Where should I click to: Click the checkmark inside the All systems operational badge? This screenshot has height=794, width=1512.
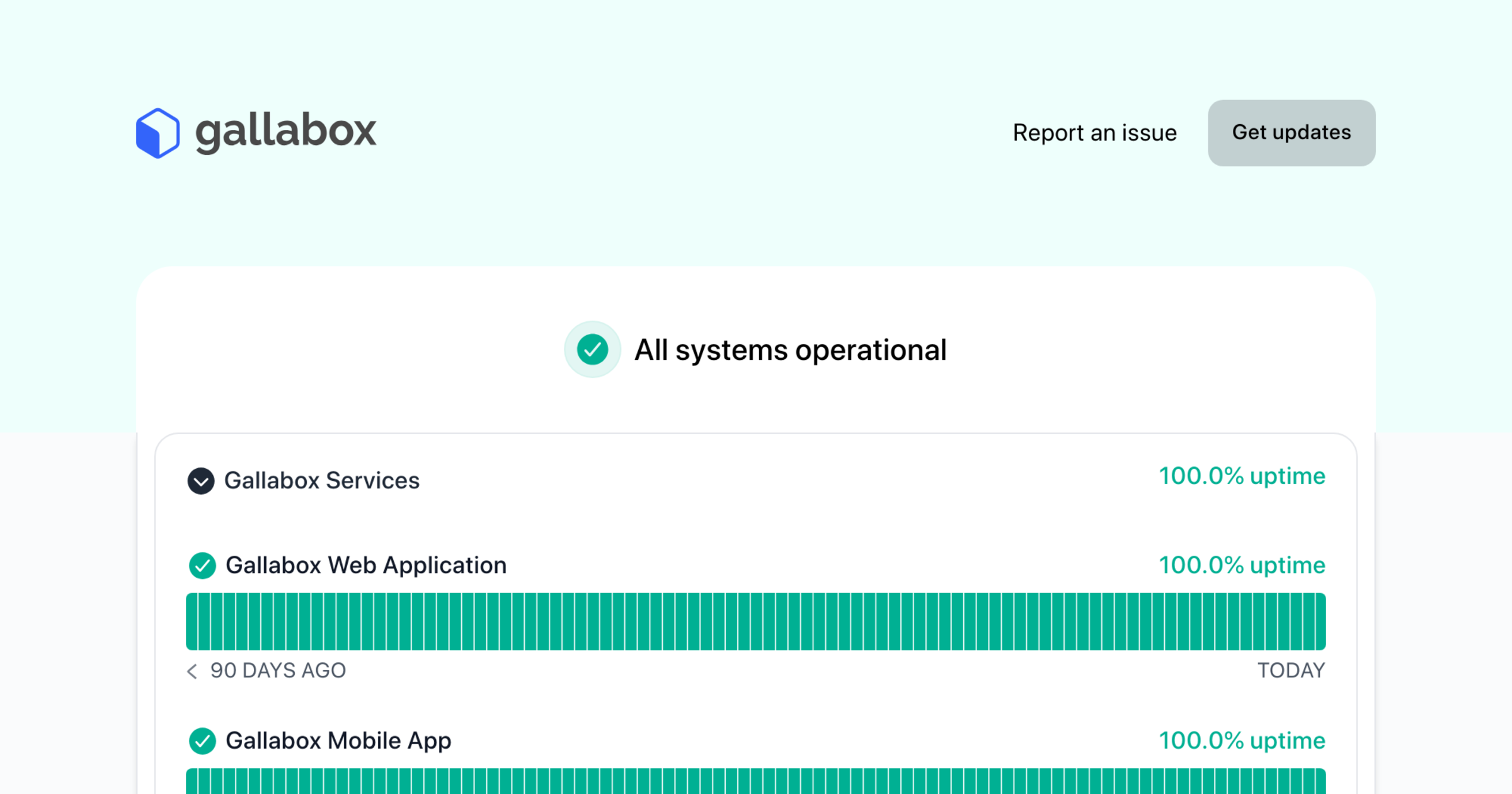click(x=592, y=350)
